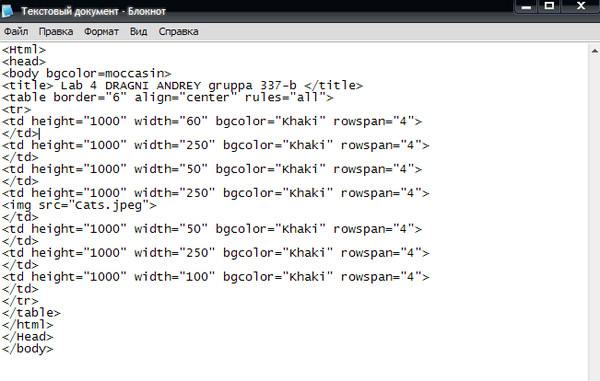
Task: Open the Правка menu
Action: coord(56,31)
